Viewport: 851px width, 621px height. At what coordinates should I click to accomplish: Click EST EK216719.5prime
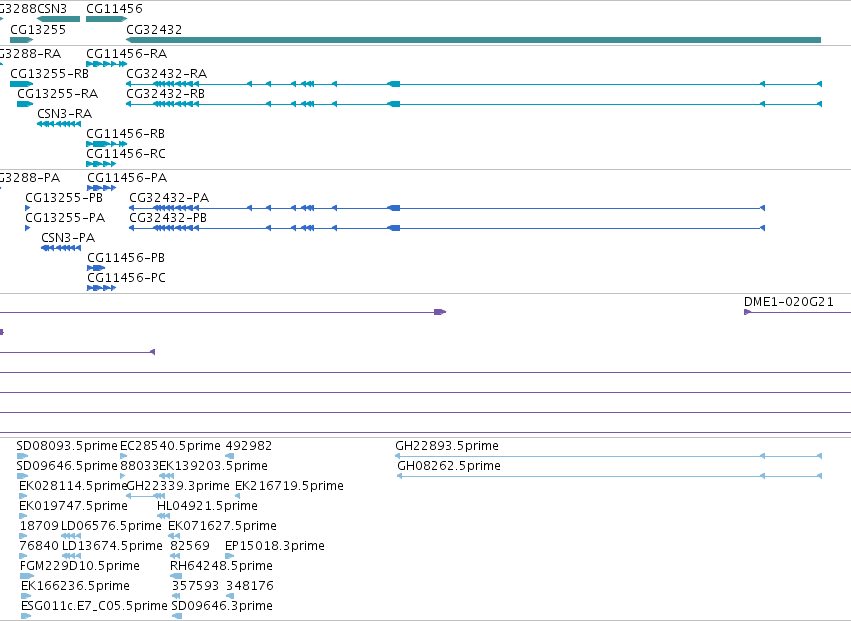pos(237,496)
